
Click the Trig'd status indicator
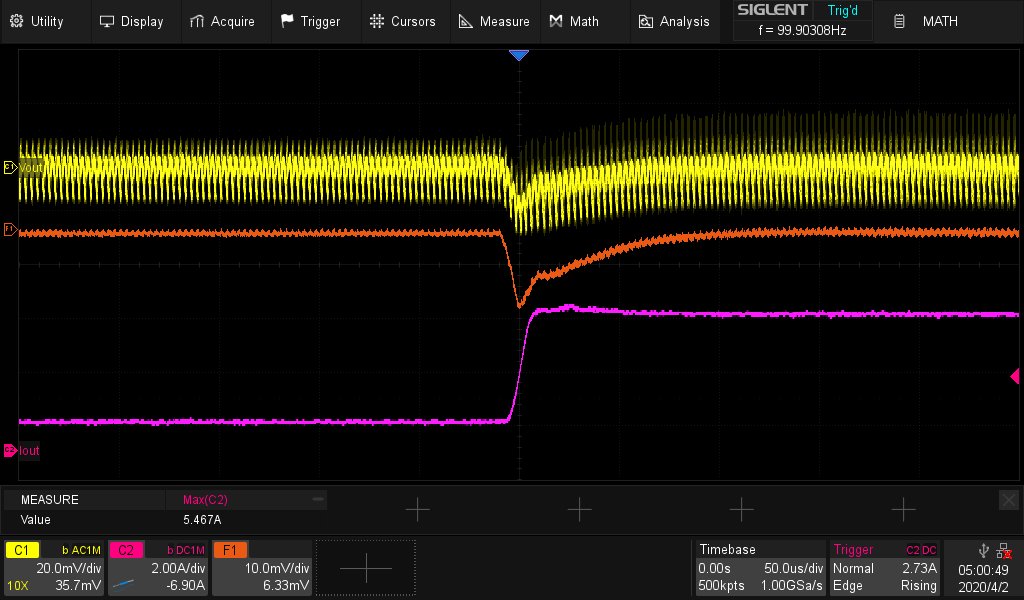tap(843, 11)
